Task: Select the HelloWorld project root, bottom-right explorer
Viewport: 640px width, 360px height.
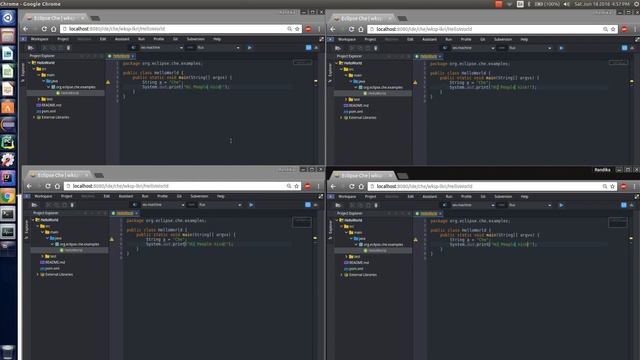Action: tap(351, 220)
